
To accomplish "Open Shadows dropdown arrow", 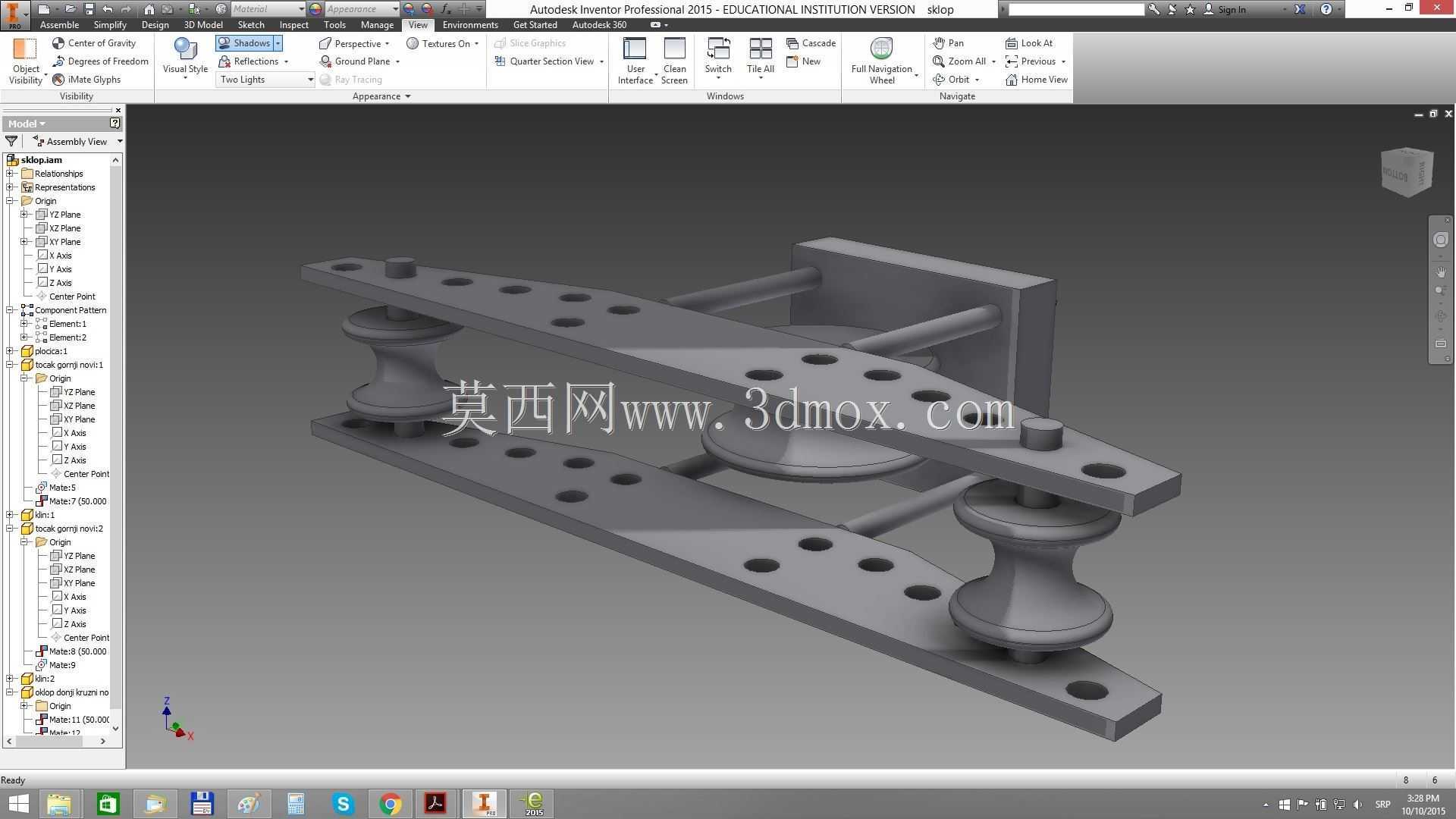I will 278,43.
